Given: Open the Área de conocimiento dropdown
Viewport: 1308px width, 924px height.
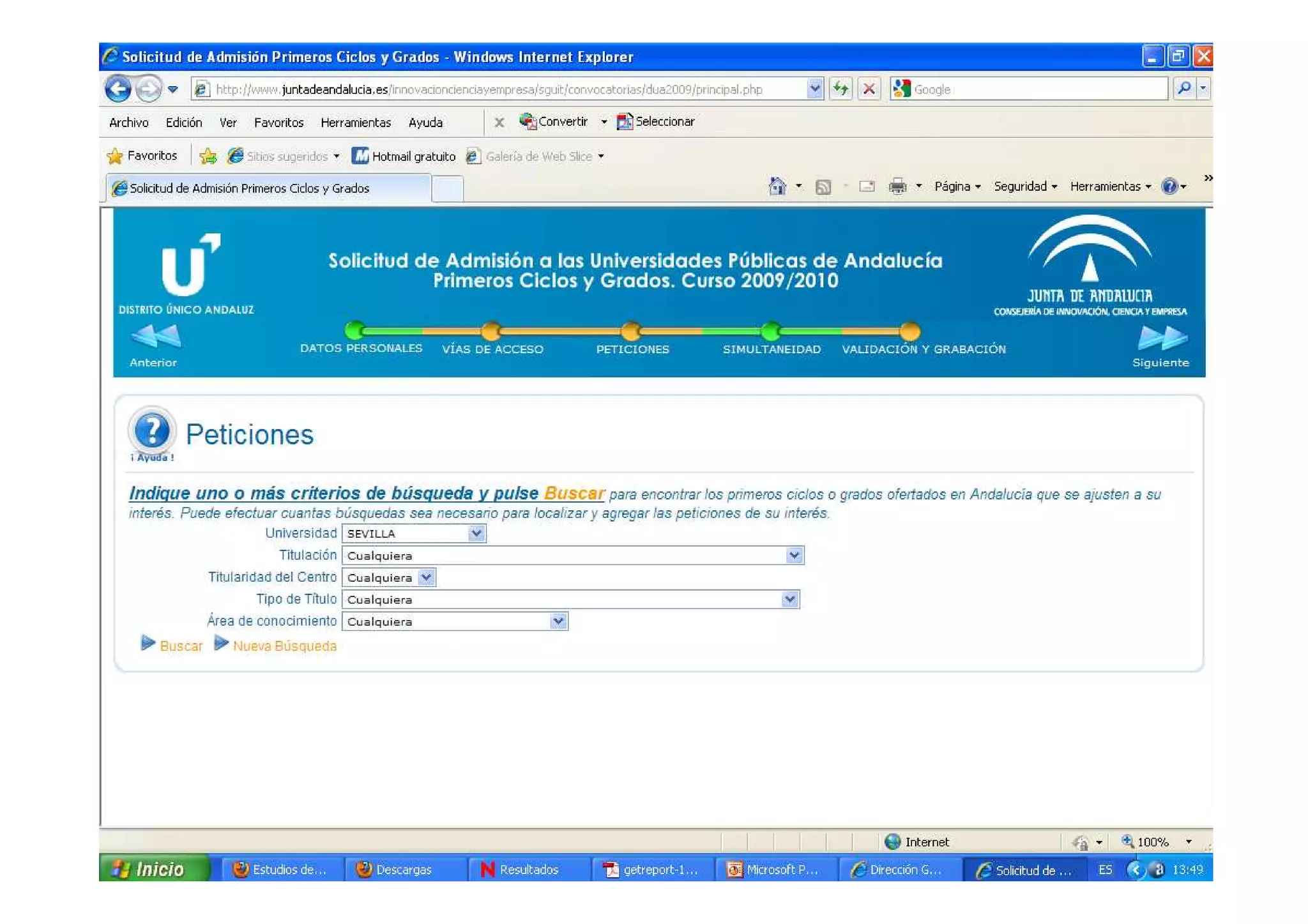Looking at the screenshot, I should click(x=558, y=621).
